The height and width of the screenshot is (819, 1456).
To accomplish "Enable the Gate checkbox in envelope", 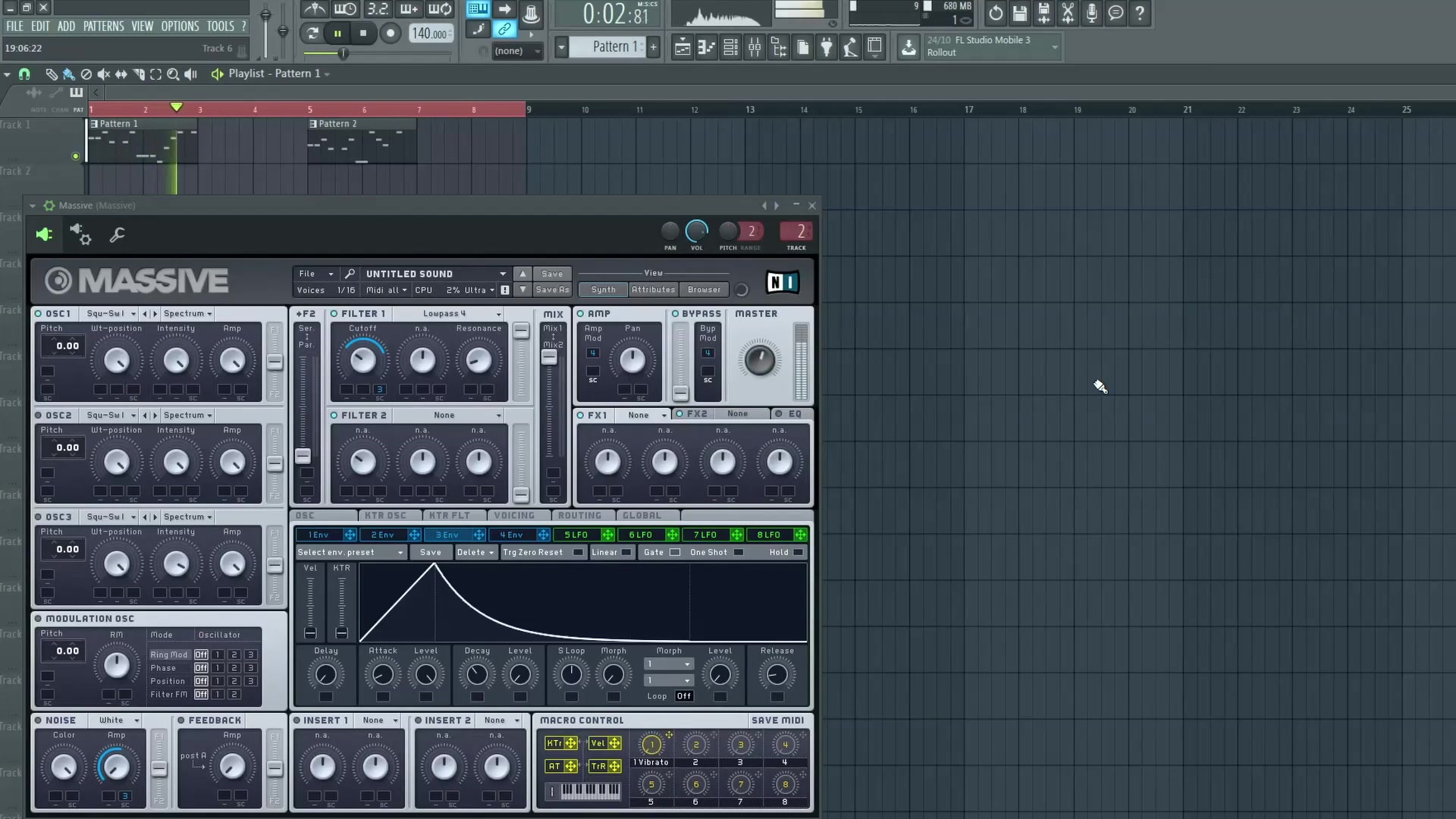I will (675, 552).
